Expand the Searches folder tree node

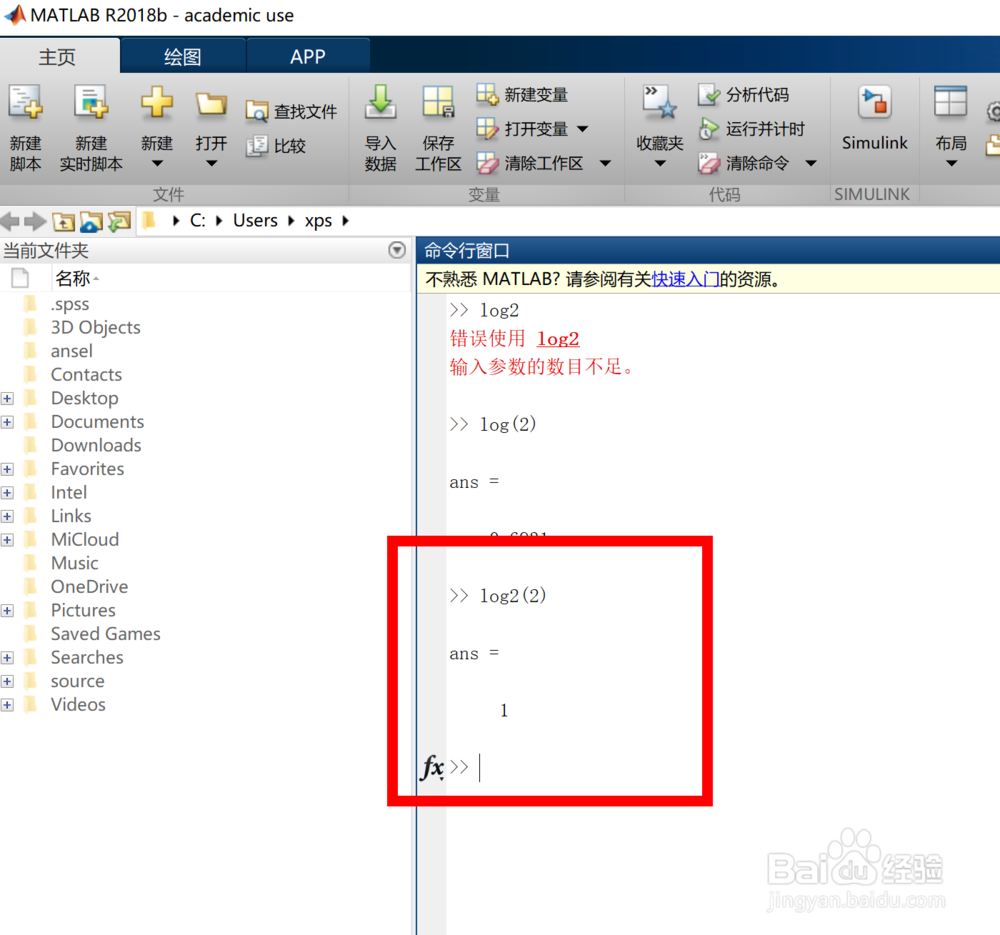7,658
